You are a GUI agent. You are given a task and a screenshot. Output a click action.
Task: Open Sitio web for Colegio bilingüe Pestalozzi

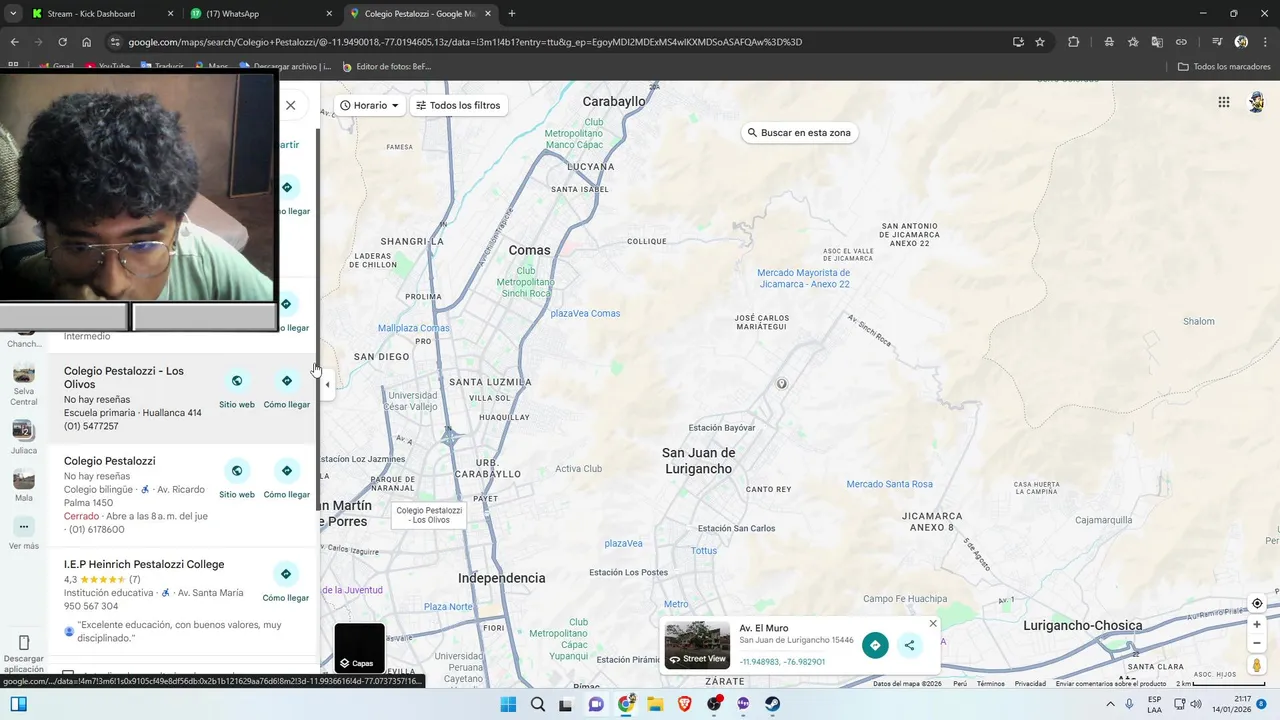[x=237, y=471]
